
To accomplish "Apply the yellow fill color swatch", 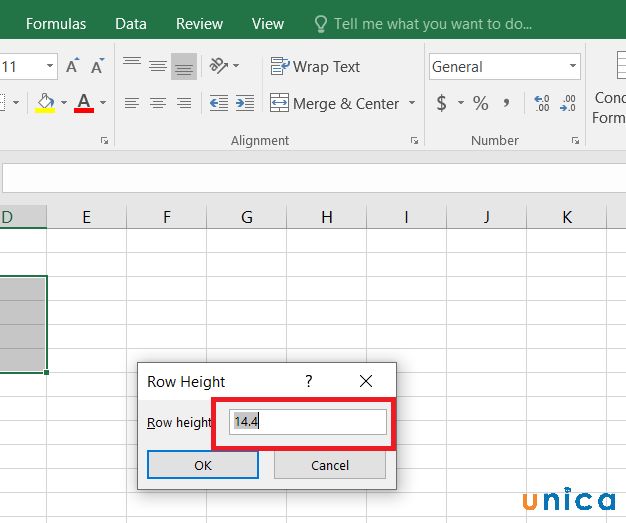I will pos(45,103).
